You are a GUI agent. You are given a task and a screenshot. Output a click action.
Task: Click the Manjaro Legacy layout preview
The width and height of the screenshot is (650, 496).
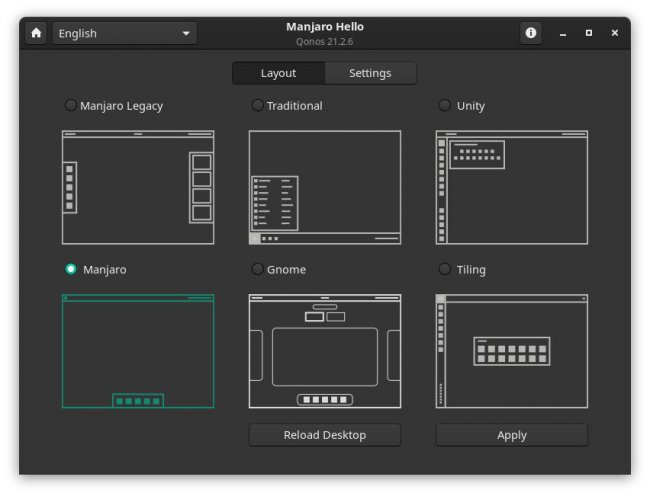click(138, 187)
